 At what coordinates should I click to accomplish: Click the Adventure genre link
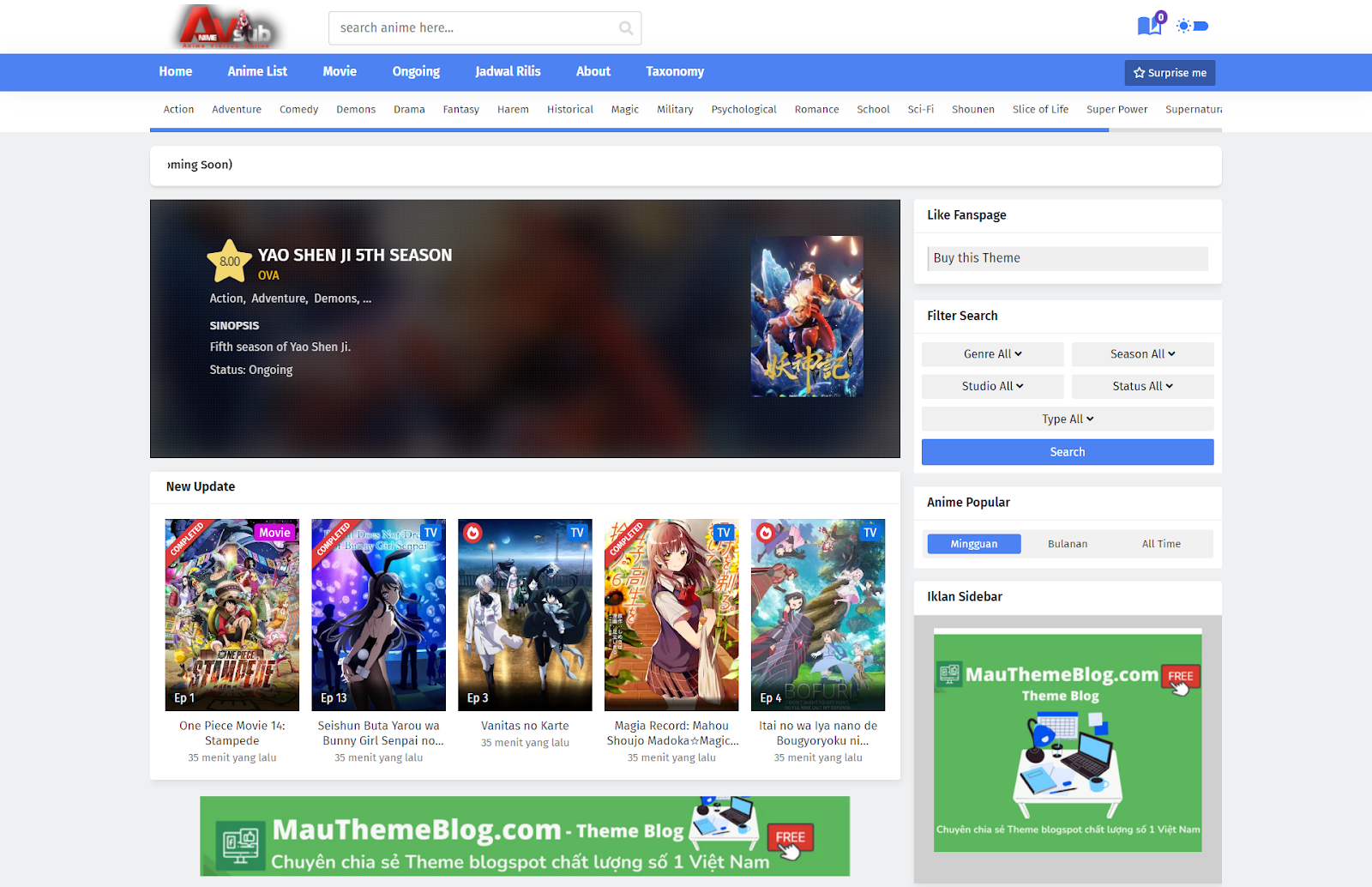(x=237, y=110)
